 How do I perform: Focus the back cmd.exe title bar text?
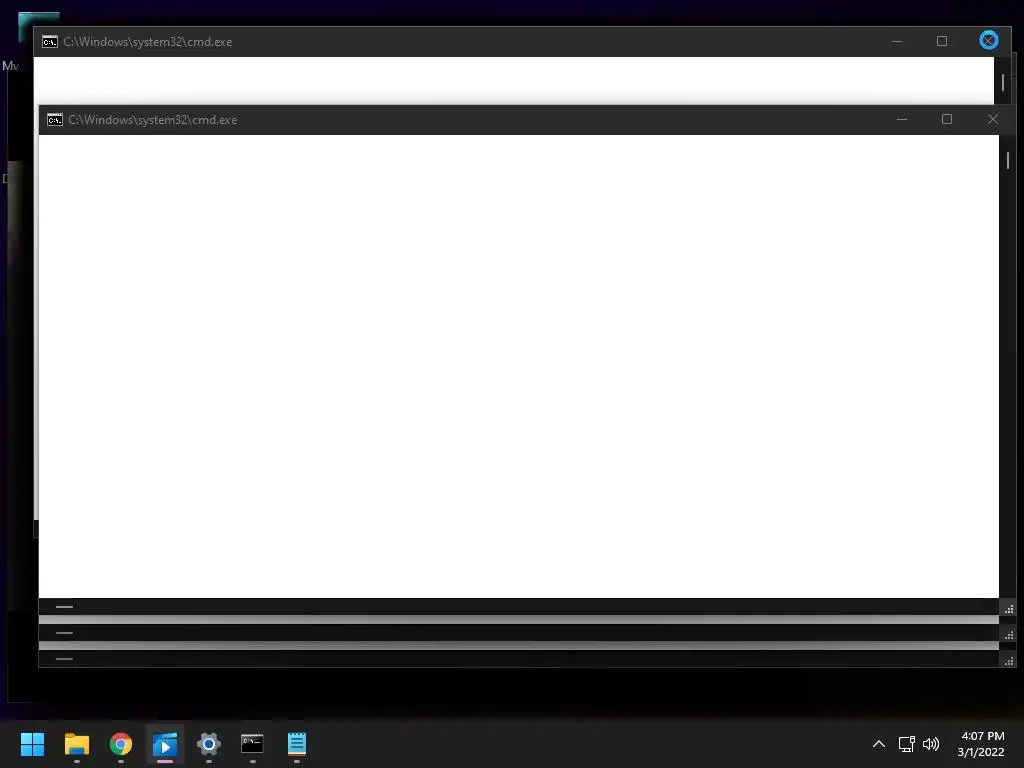coord(148,42)
